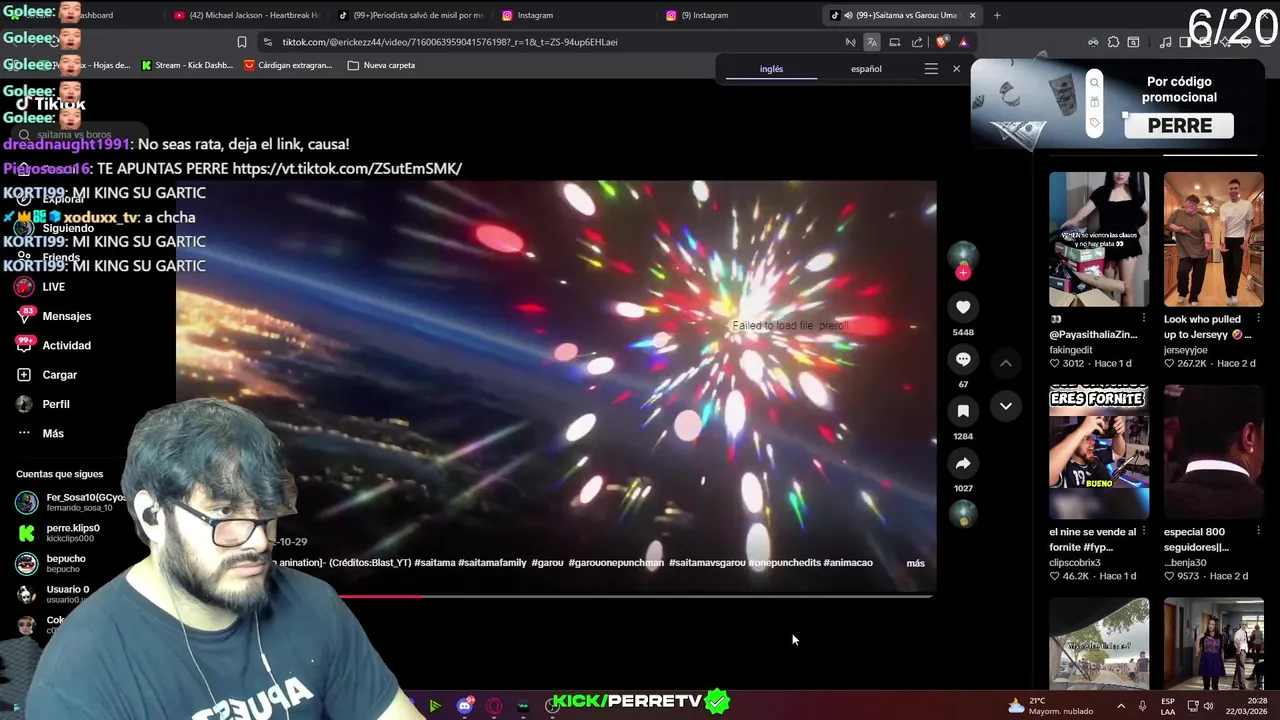Bookmark this page via address bar icon
Viewport: 1280px width, 720px height.
241,42
